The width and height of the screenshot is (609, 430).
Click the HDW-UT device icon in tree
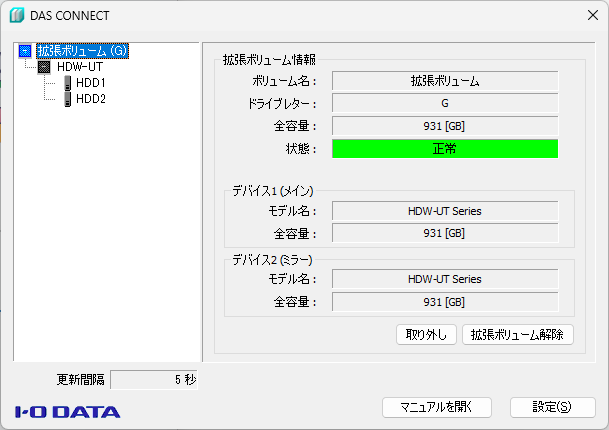click(44, 67)
